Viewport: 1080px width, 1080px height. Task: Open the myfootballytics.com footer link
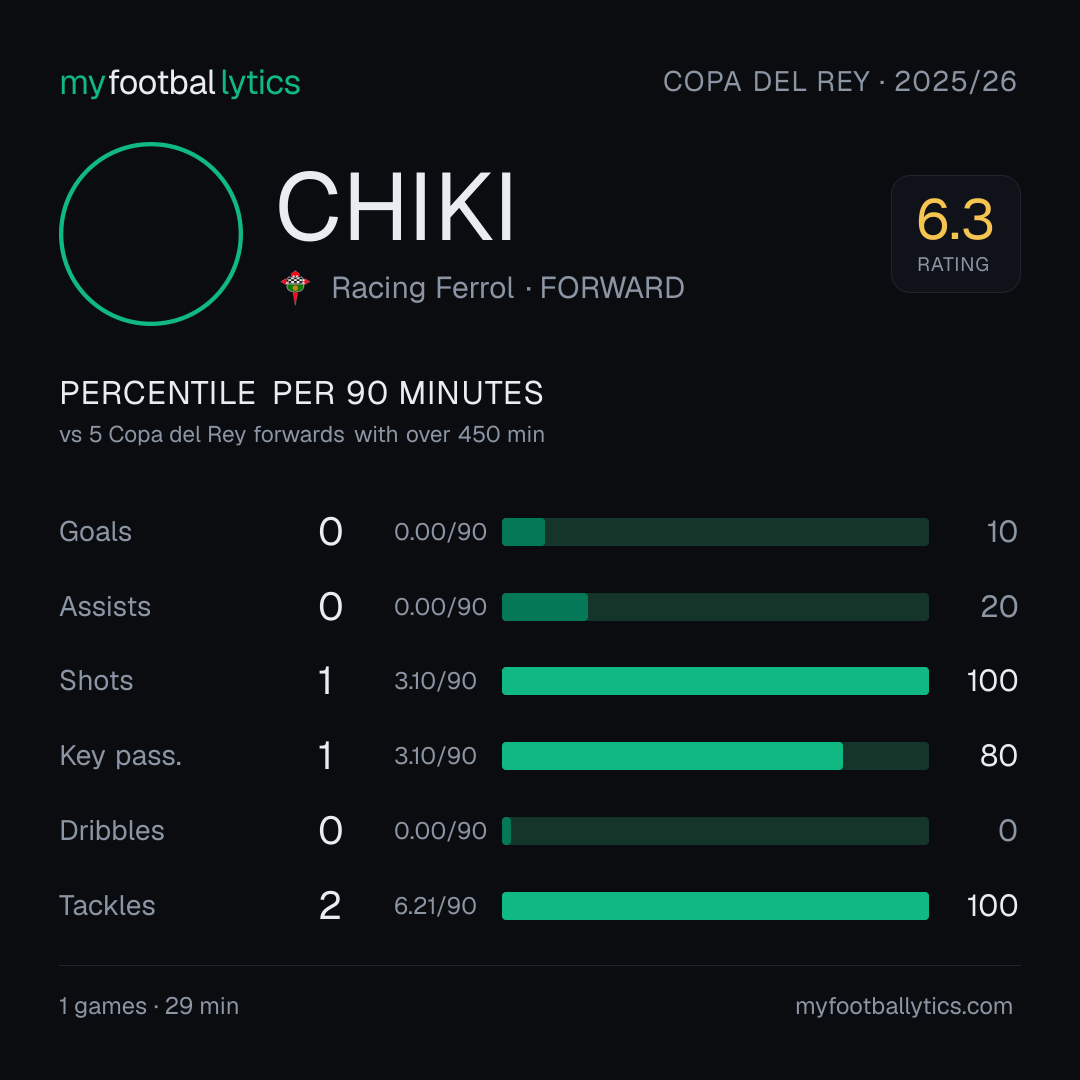[904, 1006]
